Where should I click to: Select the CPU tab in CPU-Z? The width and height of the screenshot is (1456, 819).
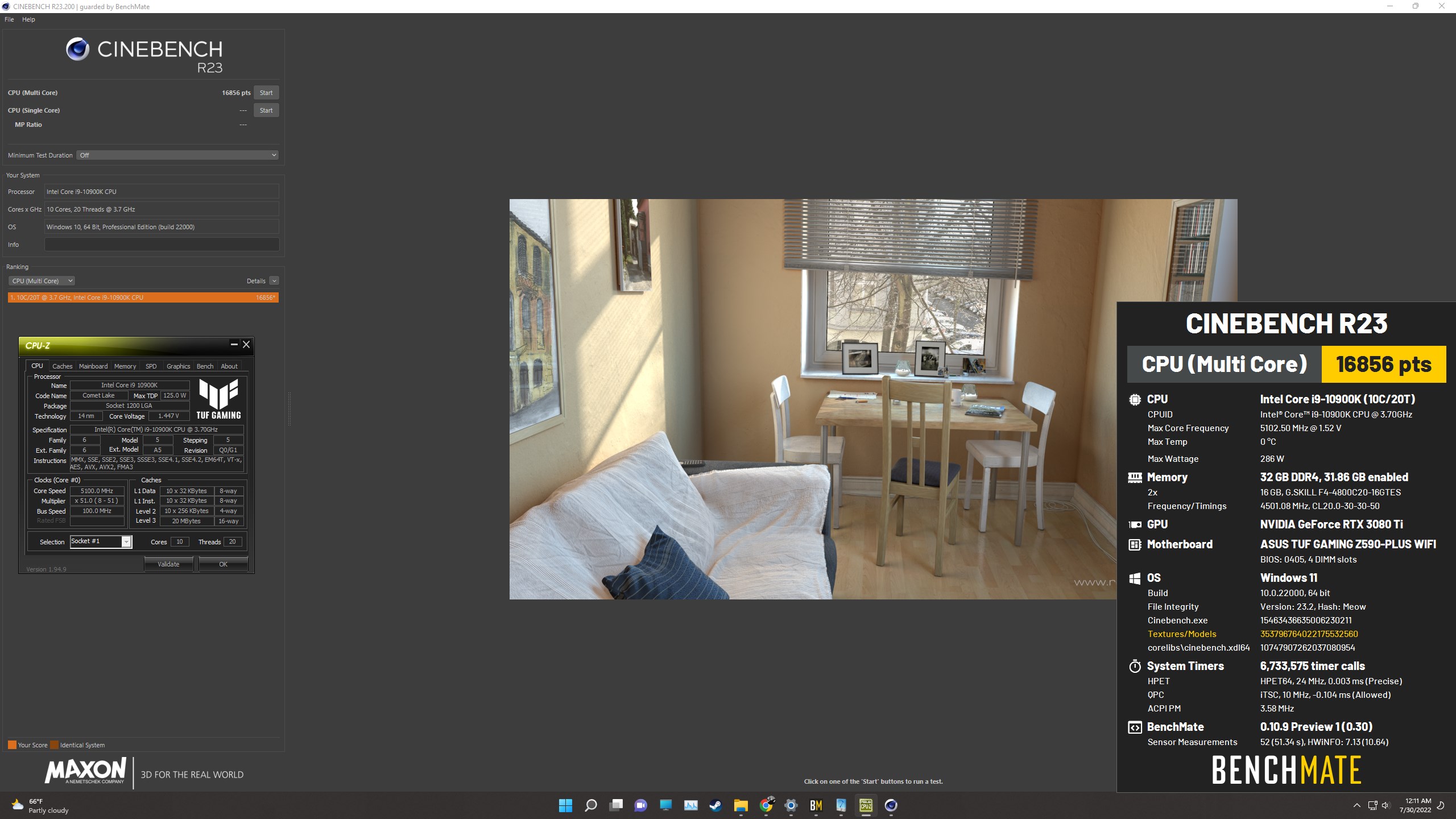[x=37, y=366]
